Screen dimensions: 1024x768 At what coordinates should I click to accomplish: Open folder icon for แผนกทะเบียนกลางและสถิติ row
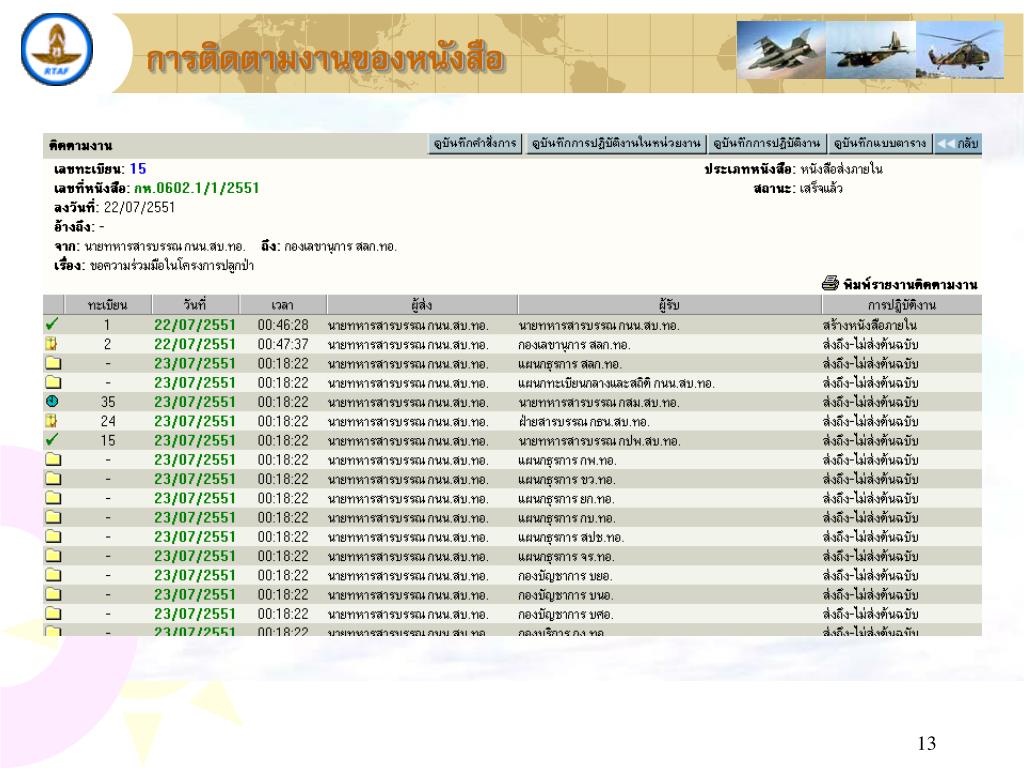[53, 382]
